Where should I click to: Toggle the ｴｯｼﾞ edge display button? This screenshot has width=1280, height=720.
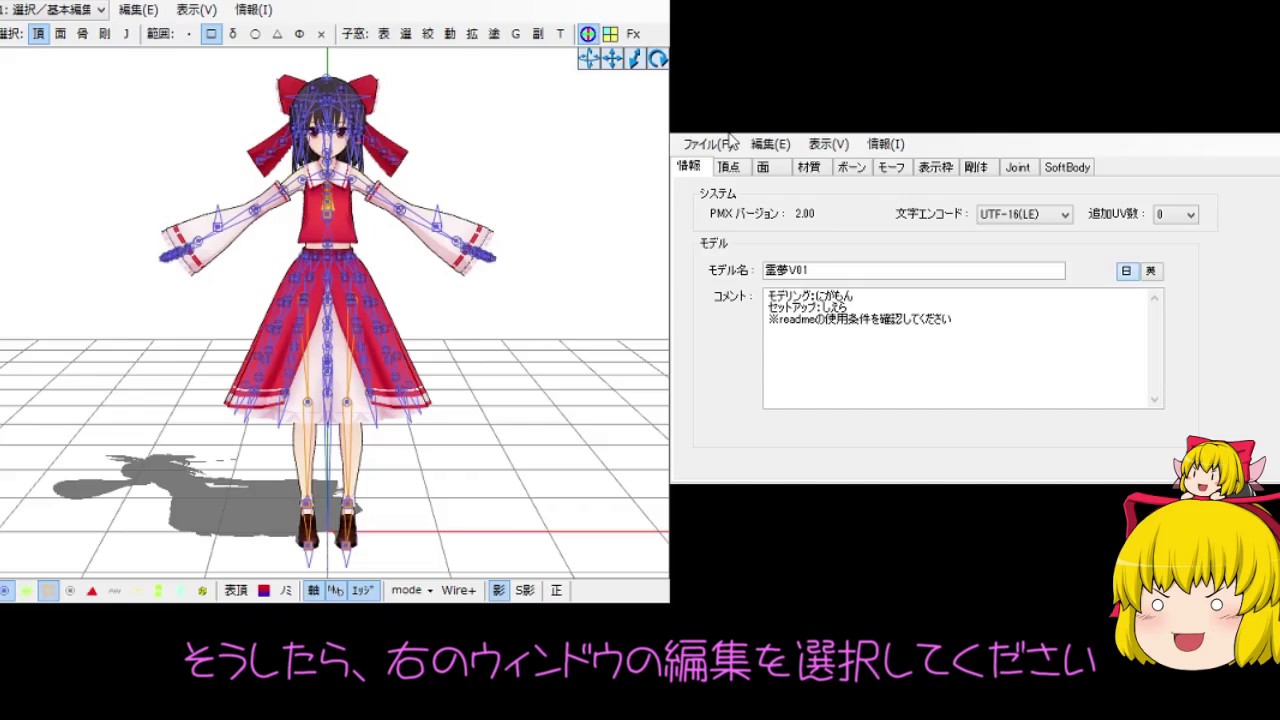(x=362, y=591)
